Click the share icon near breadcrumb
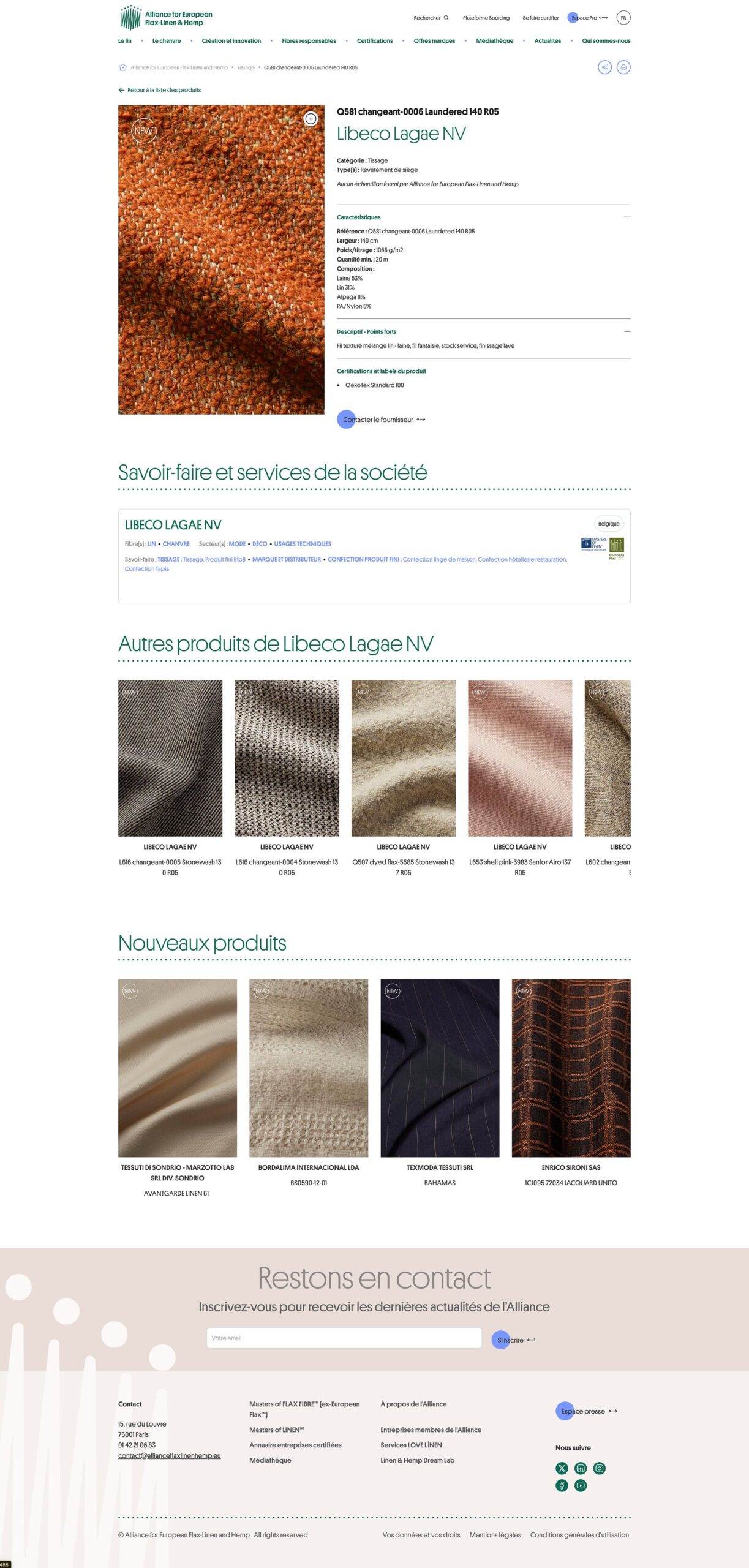 tap(604, 67)
